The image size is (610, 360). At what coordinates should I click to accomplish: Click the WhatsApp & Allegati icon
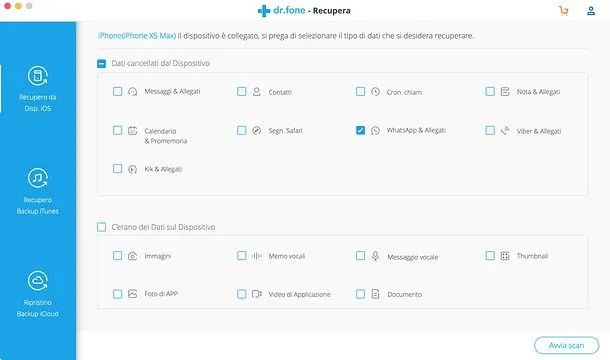pyautogui.click(x=375, y=130)
